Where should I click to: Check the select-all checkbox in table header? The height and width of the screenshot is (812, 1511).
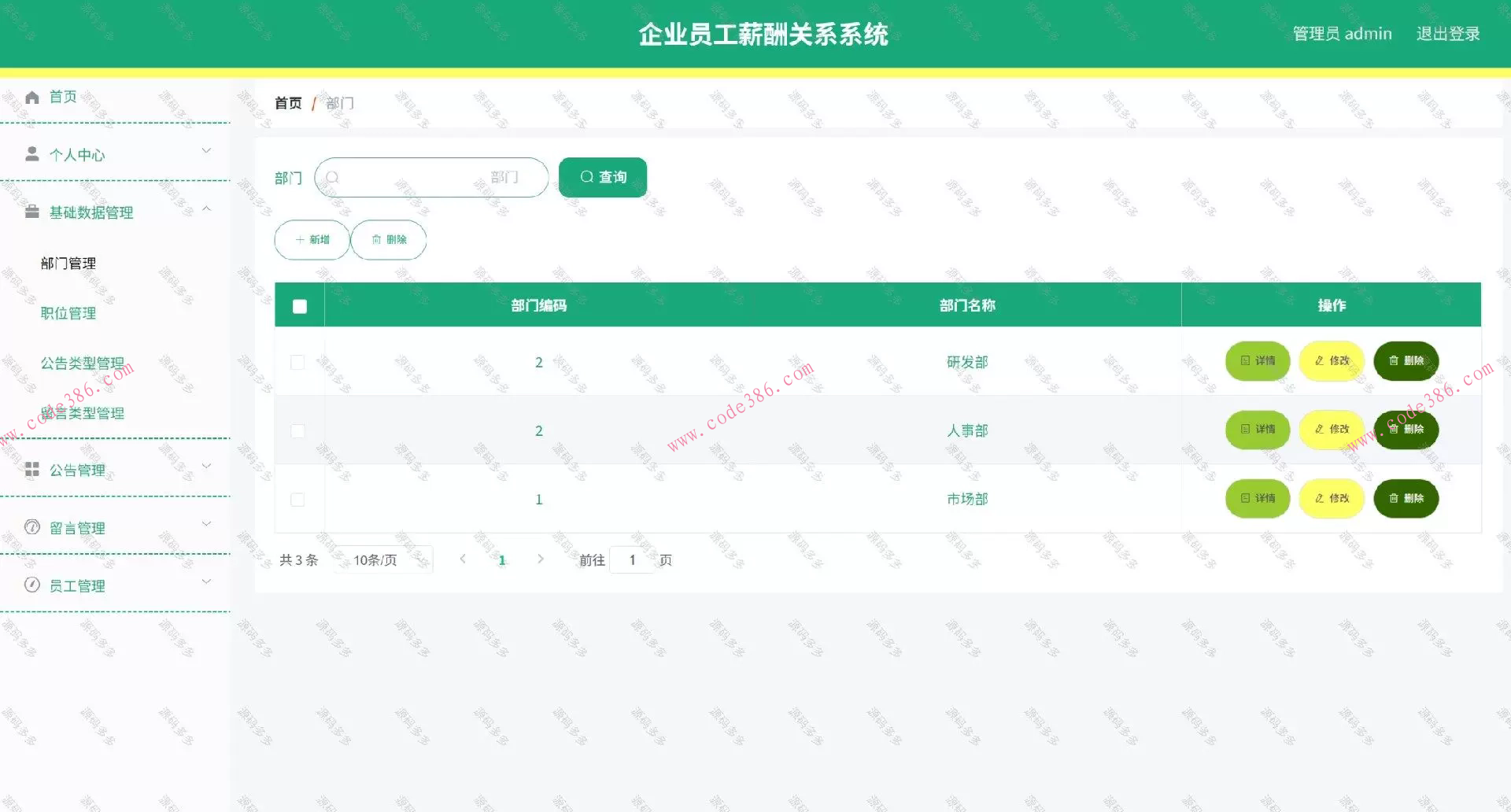298,304
